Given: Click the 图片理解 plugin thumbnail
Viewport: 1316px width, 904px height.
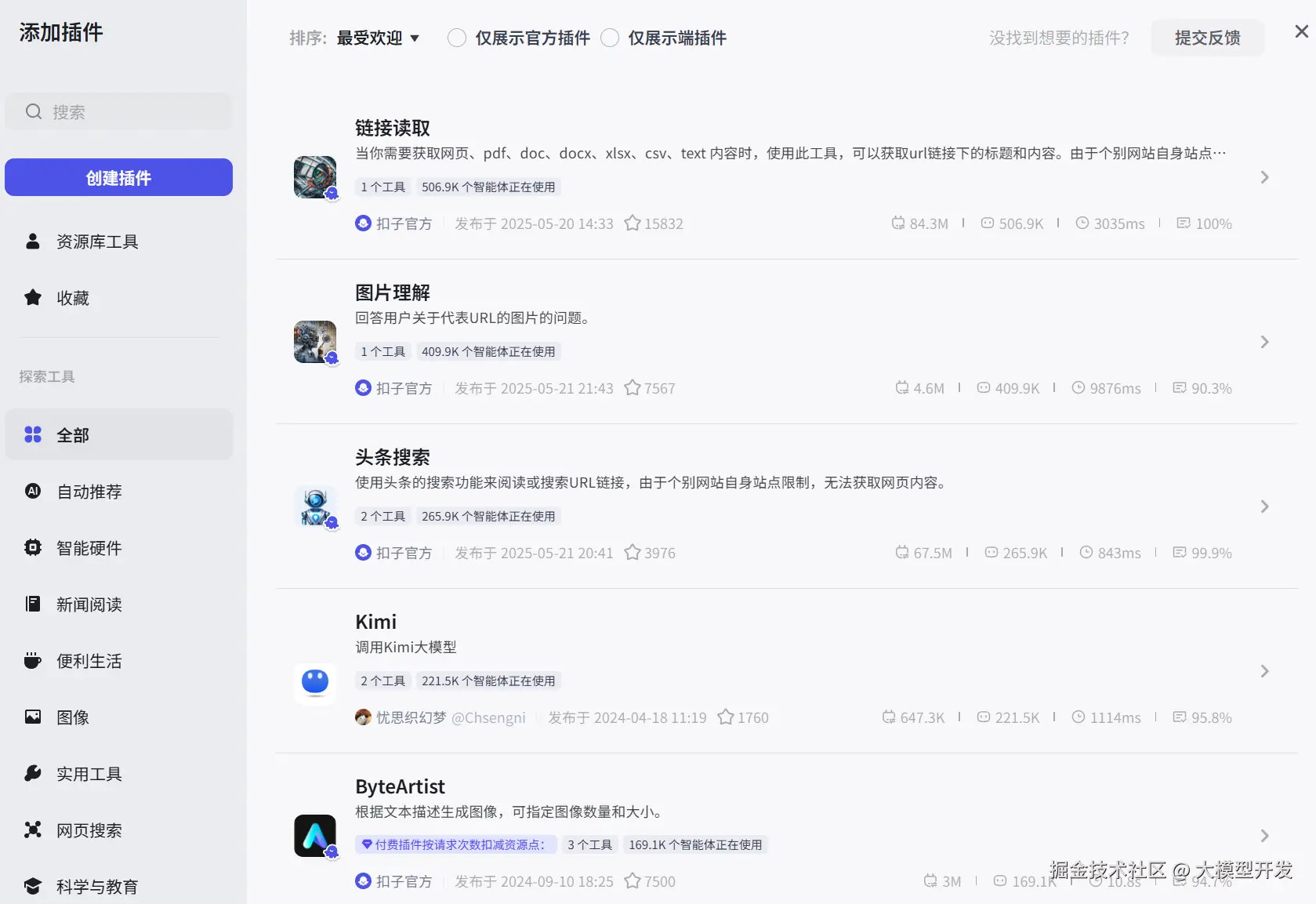Looking at the screenshot, I should point(315,342).
